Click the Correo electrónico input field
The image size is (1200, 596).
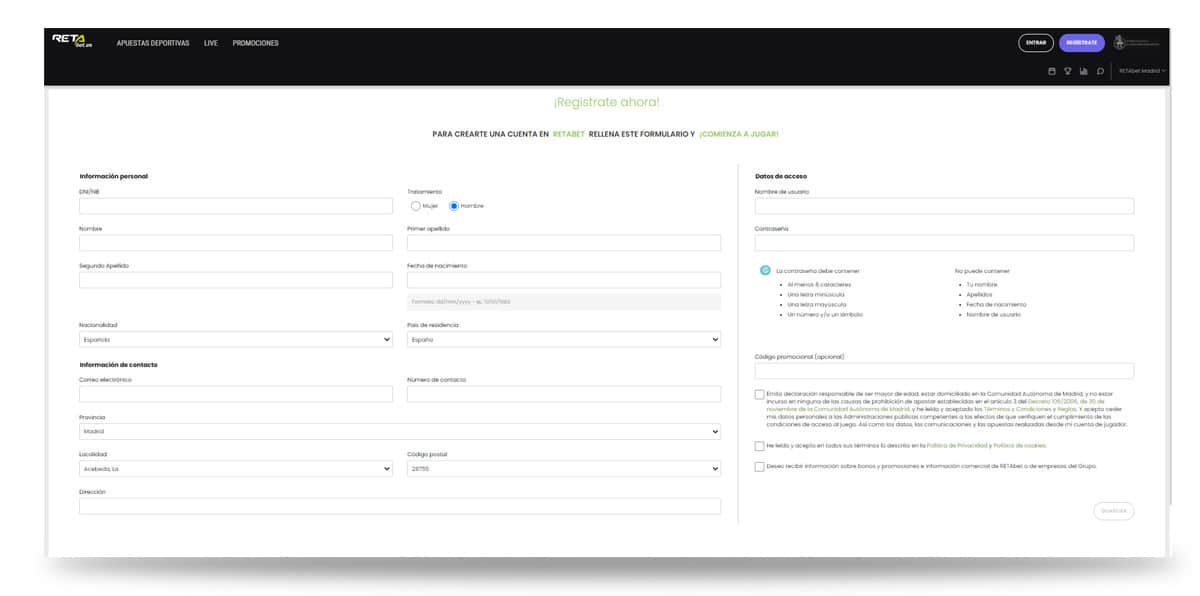[236, 394]
